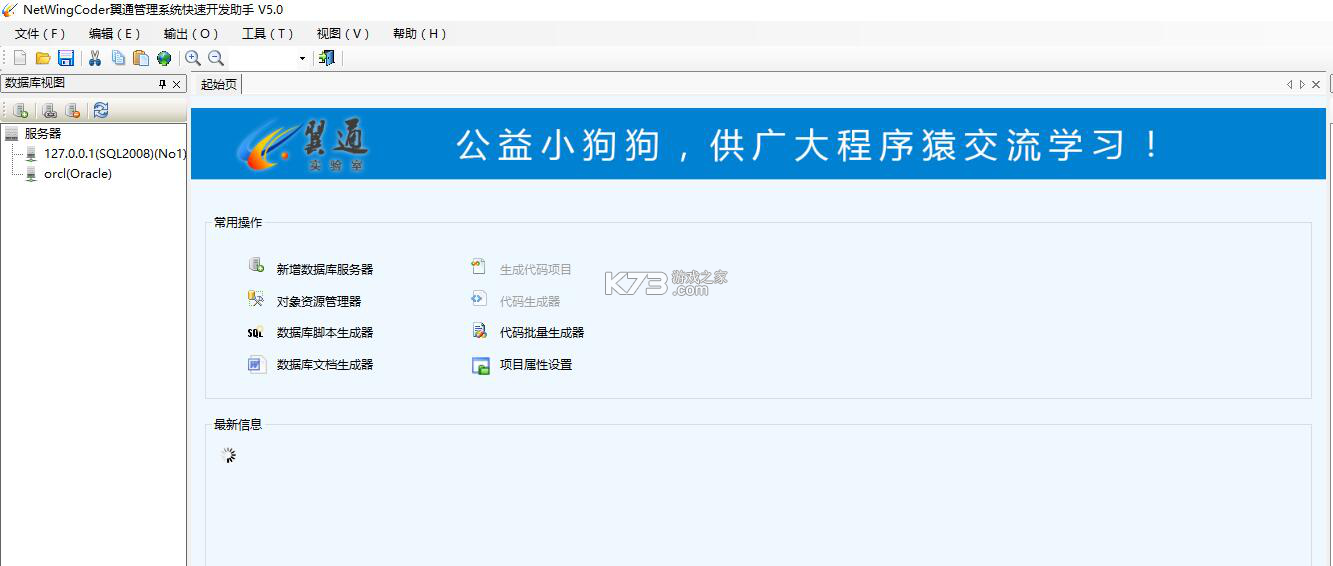Save using the floppy disk icon
This screenshot has height=566, width=1333.
(x=66, y=58)
